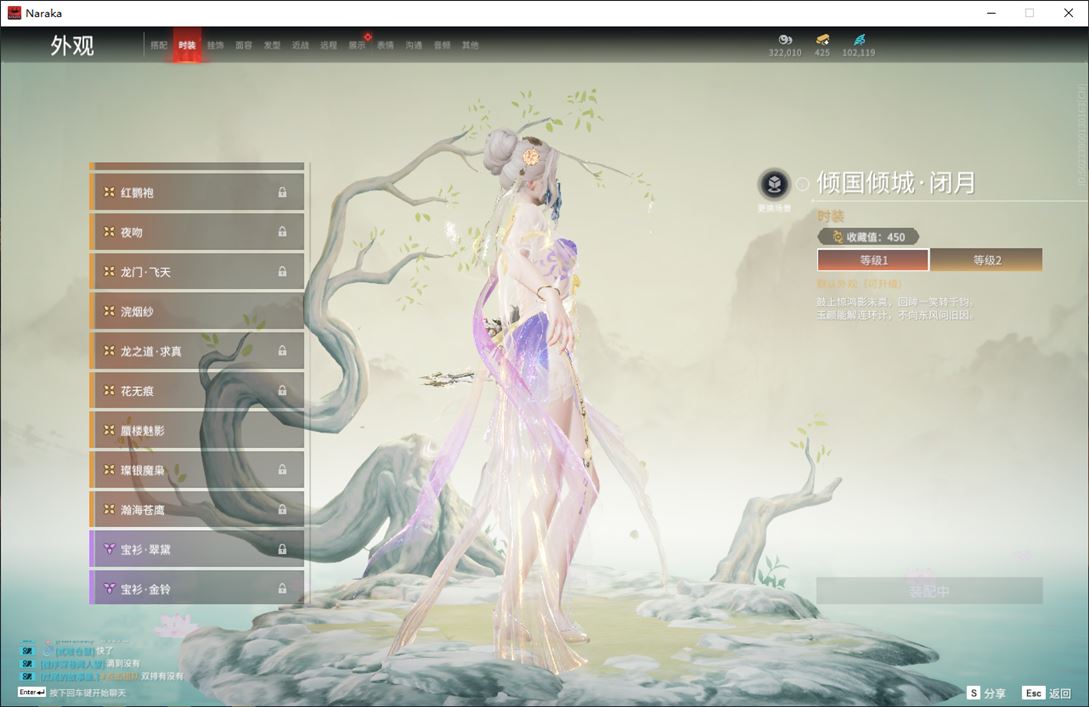Select the 龙之道·求真 outfit
The image size is (1089, 707).
(x=197, y=351)
